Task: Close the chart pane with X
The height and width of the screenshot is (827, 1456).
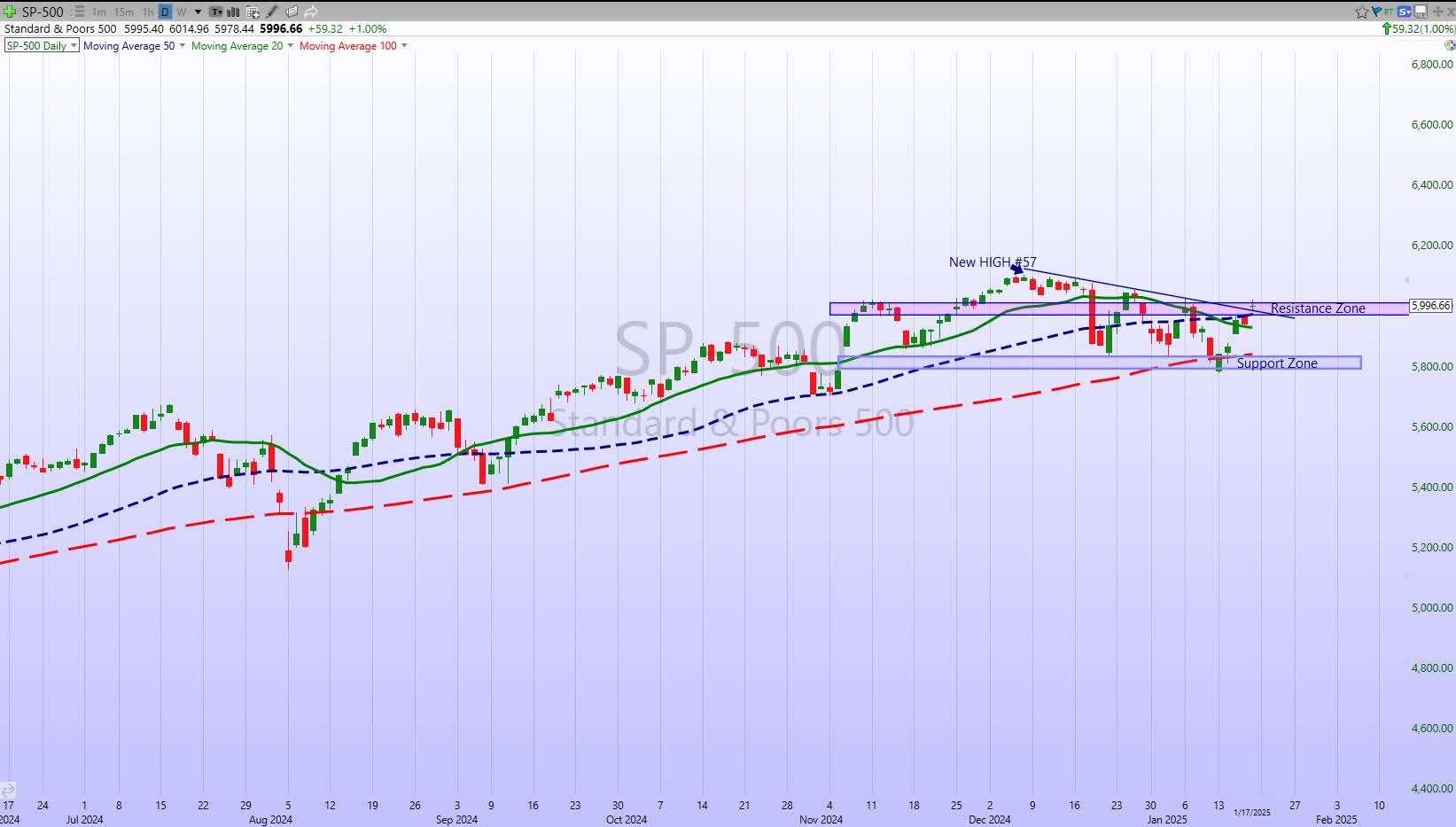Action: click(1451, 12)
